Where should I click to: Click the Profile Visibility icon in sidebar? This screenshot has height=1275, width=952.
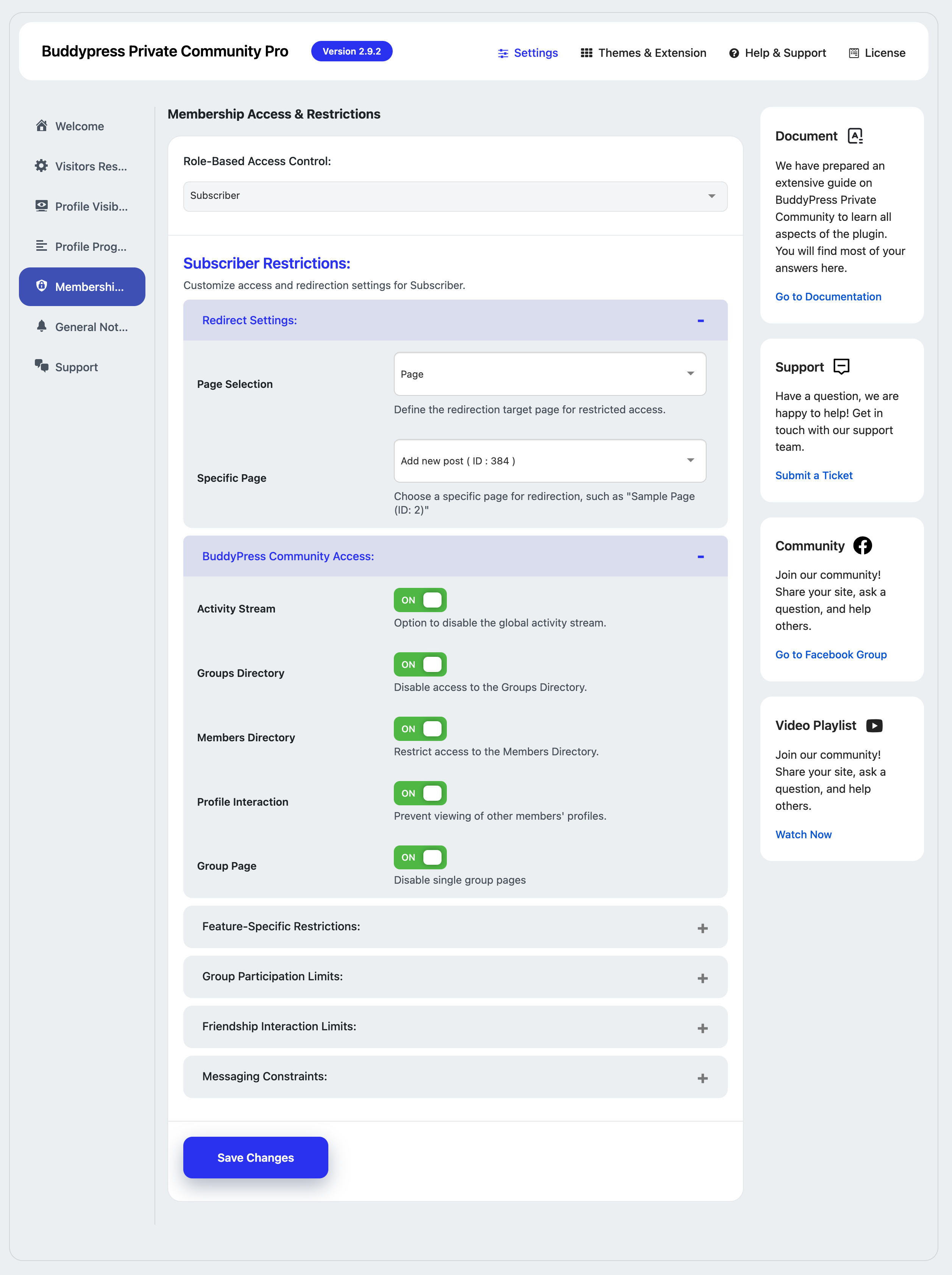point(42,206)
